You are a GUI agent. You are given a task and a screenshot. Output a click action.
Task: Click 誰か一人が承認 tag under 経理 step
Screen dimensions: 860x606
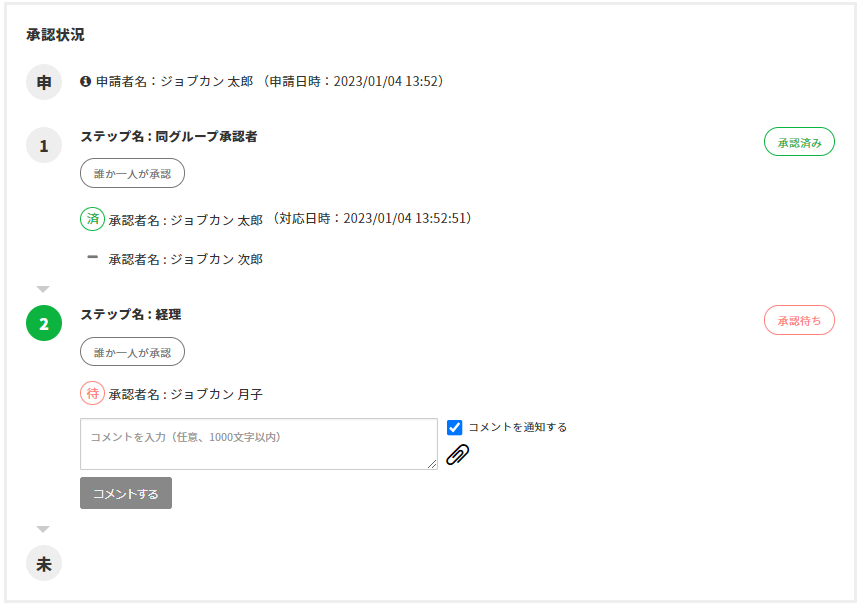pyautogui.click(x=132, y=353)
